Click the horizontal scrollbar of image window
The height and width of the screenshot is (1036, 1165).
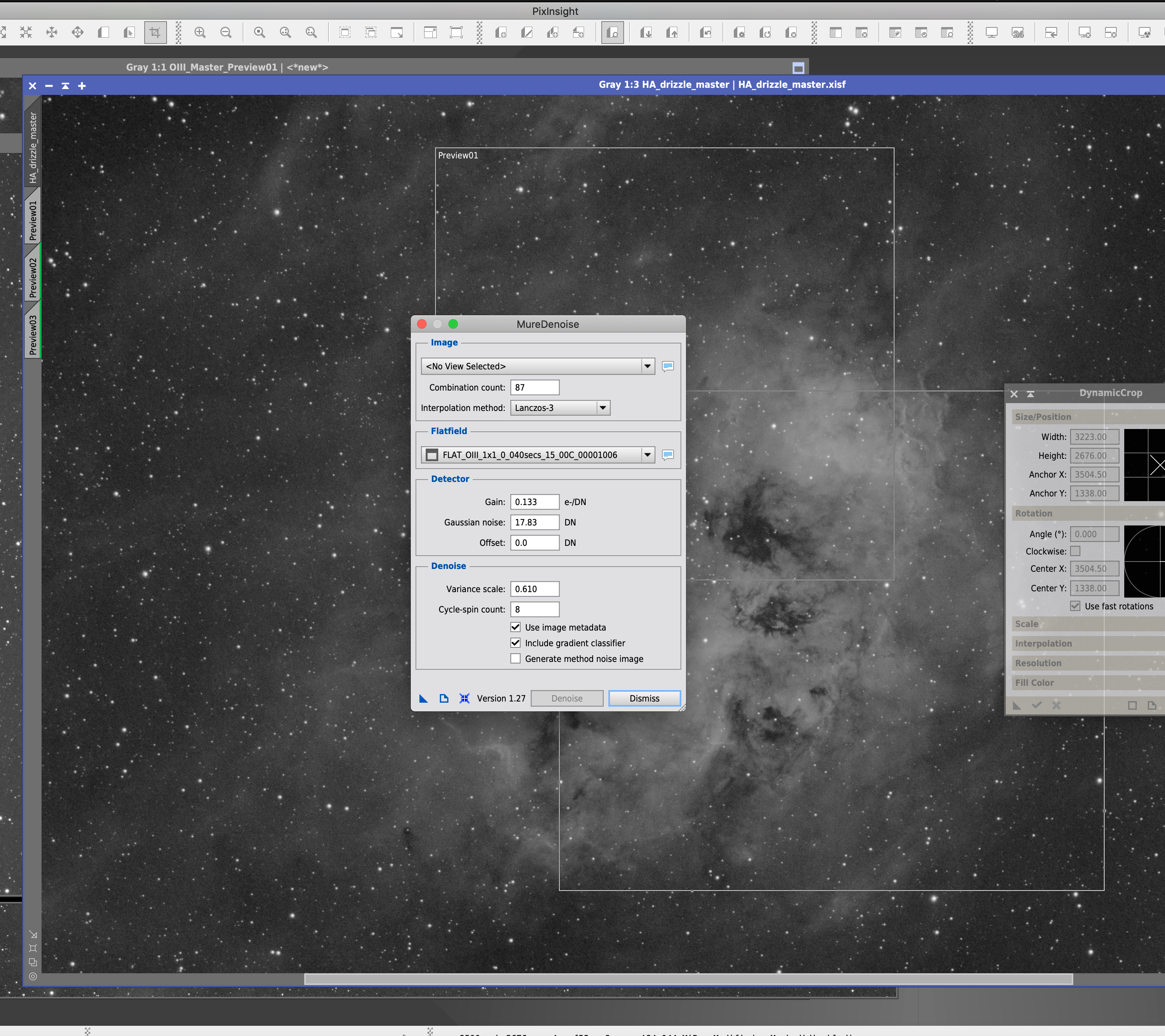coord(688,979)
